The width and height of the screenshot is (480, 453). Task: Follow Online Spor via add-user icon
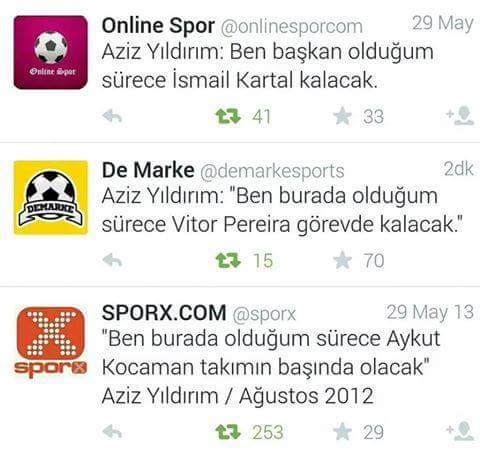[460, 116]
